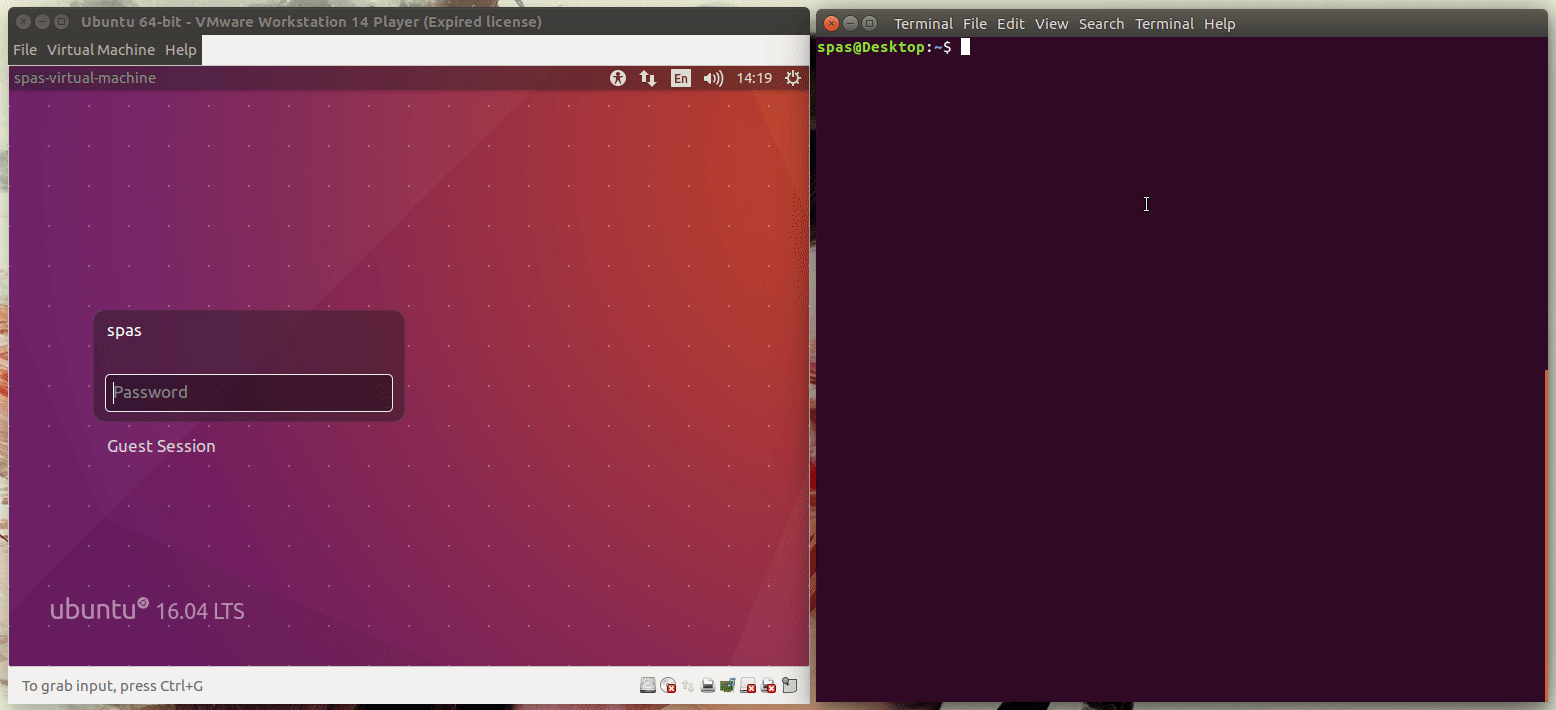The height and width of the screenshot is (710, 1556).
Task: Click the printer device icon in VMware status bar
Action: coord(708,685)
